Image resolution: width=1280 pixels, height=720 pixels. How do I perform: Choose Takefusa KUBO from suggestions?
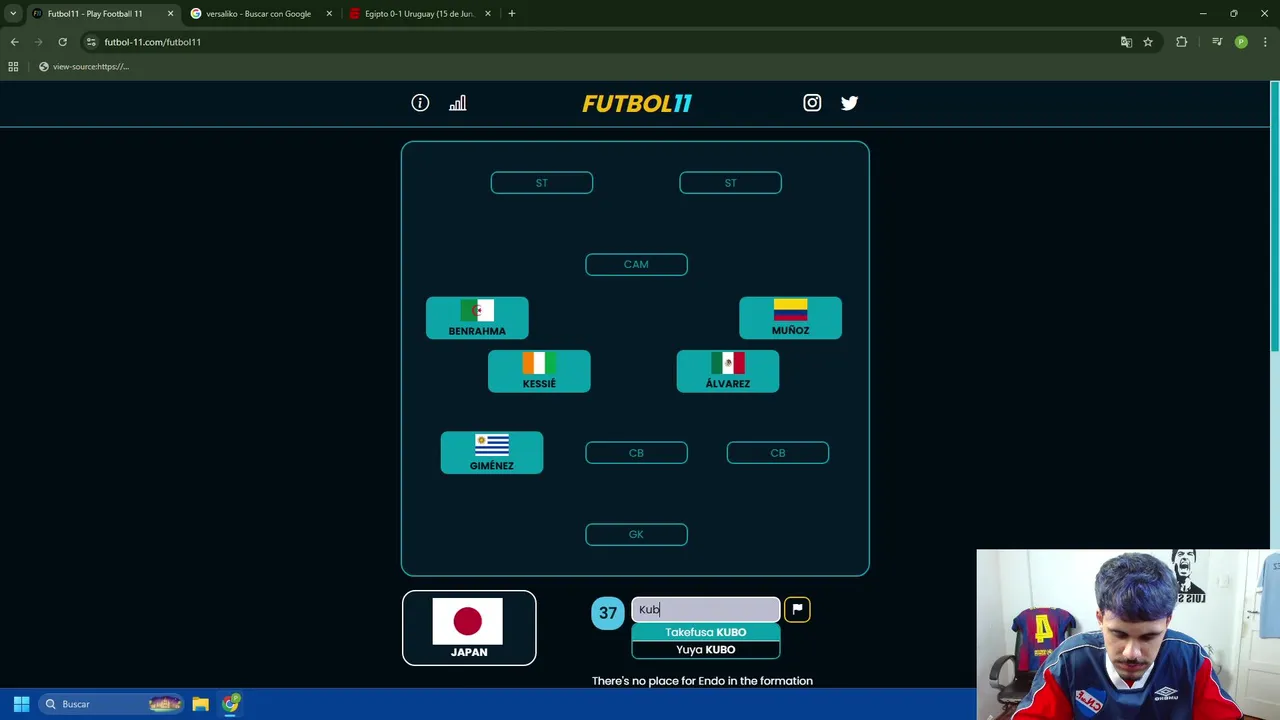point(705,632)
